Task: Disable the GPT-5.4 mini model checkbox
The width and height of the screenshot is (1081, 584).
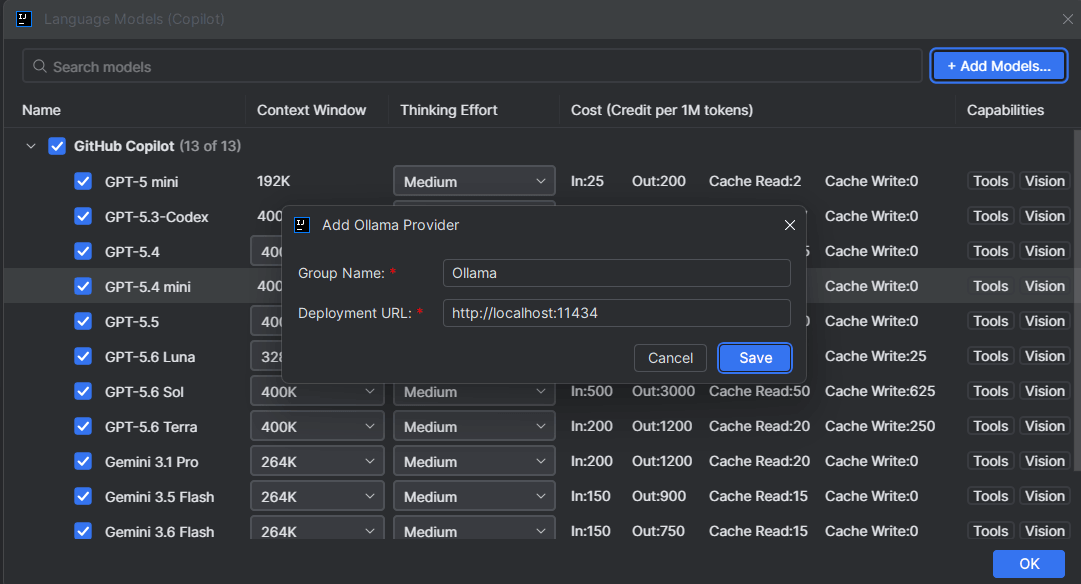Action: coord(83,286)
